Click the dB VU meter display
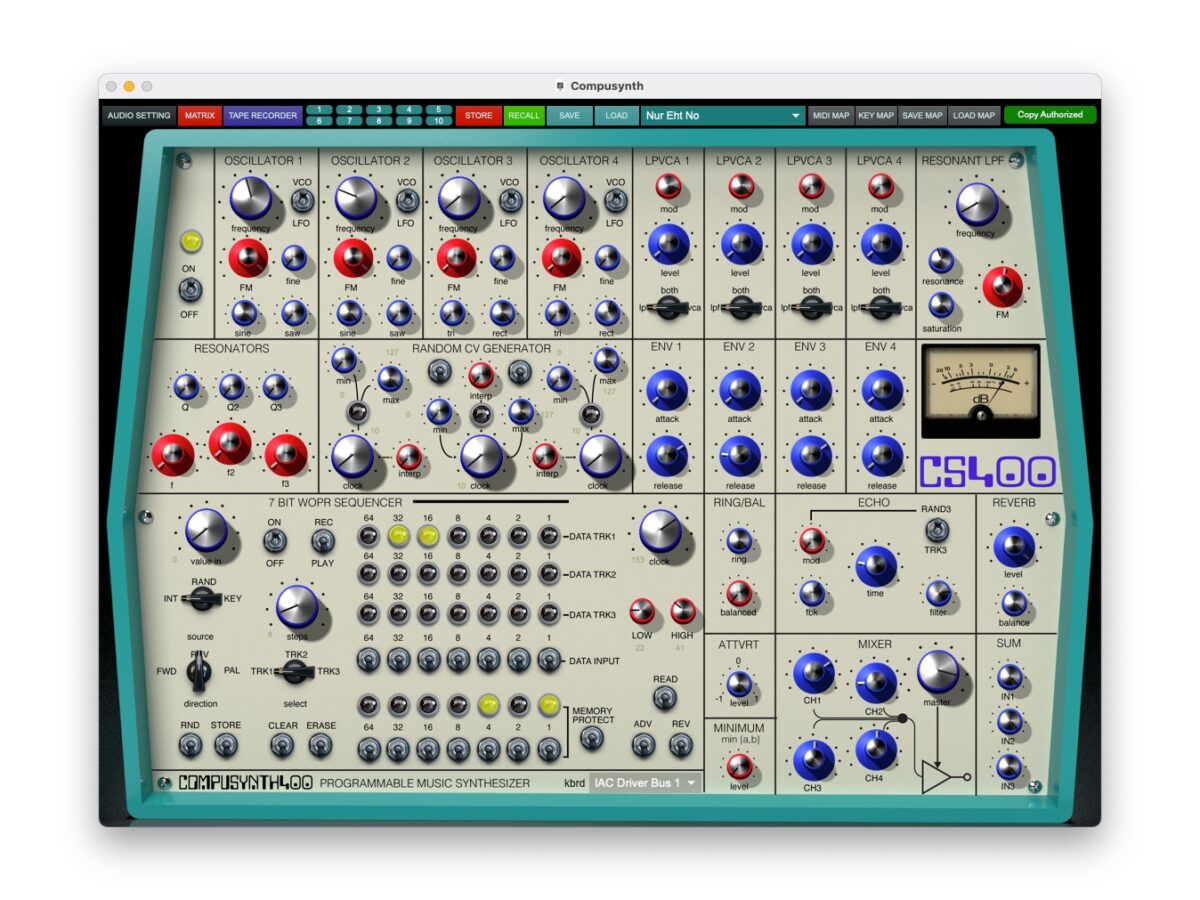The height and width of the screenshot is (900, 1200). tap(980, 390)
